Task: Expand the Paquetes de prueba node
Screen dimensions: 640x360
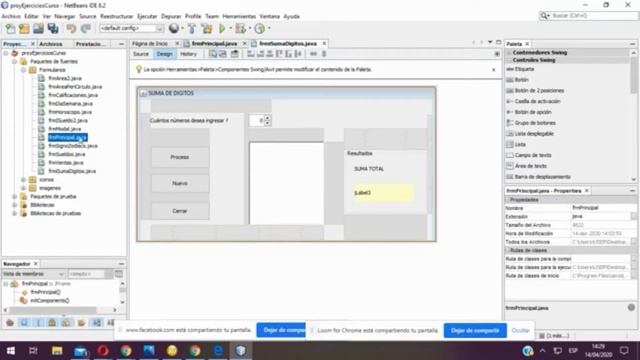Action: 15,197
